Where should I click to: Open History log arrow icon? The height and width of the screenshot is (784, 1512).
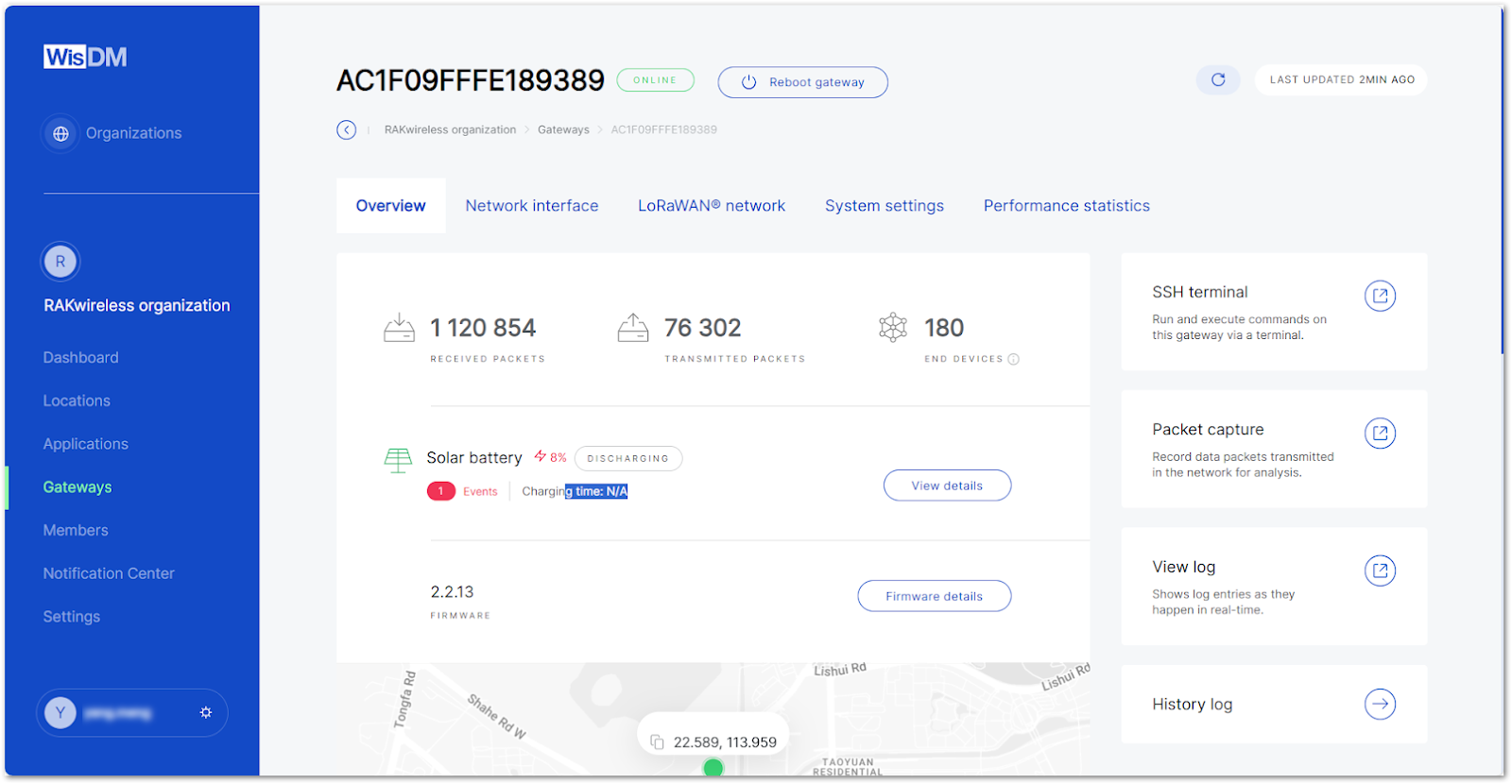pos(1380,704)
